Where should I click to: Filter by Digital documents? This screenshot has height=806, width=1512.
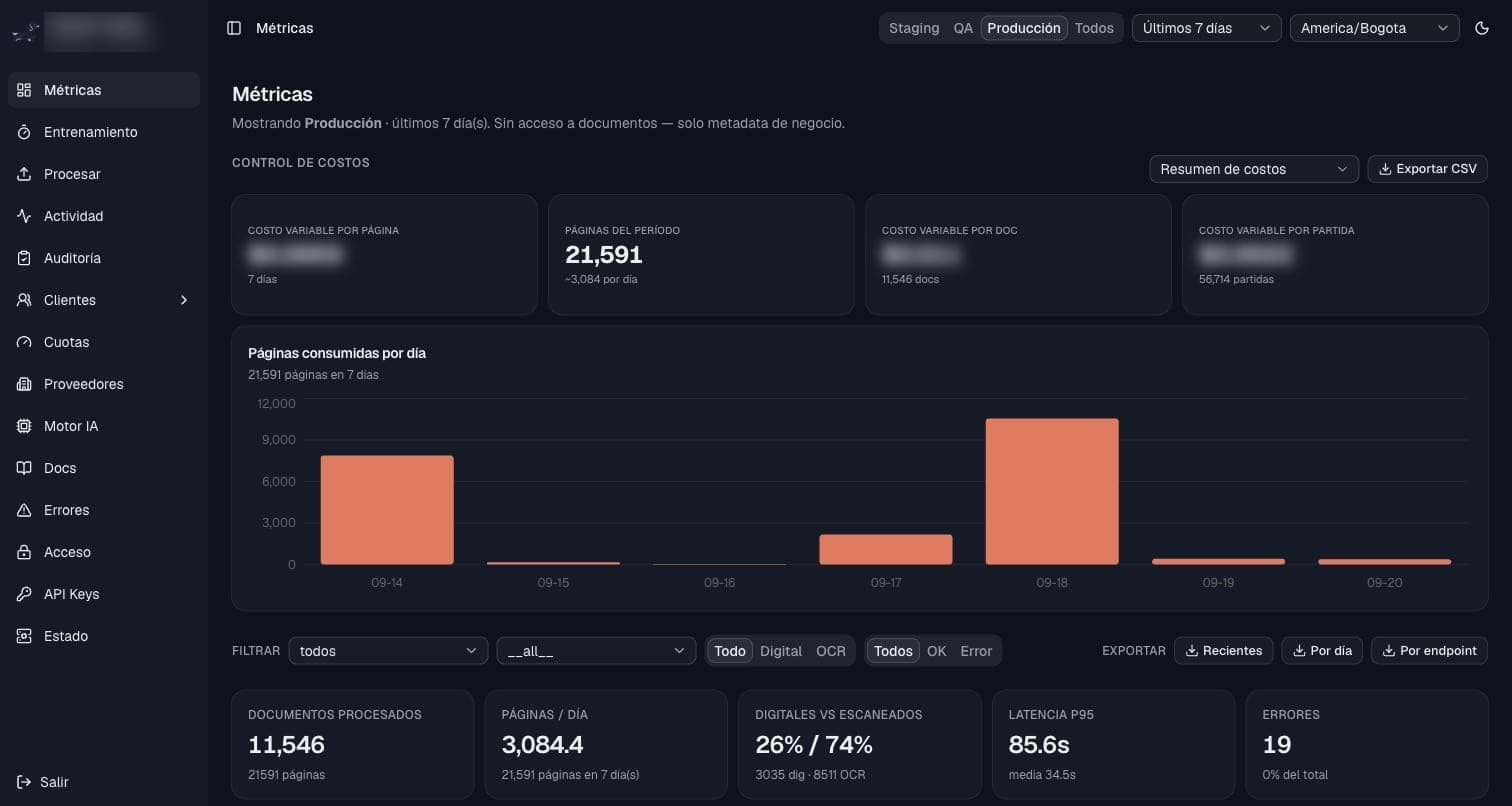click(781, 651)
